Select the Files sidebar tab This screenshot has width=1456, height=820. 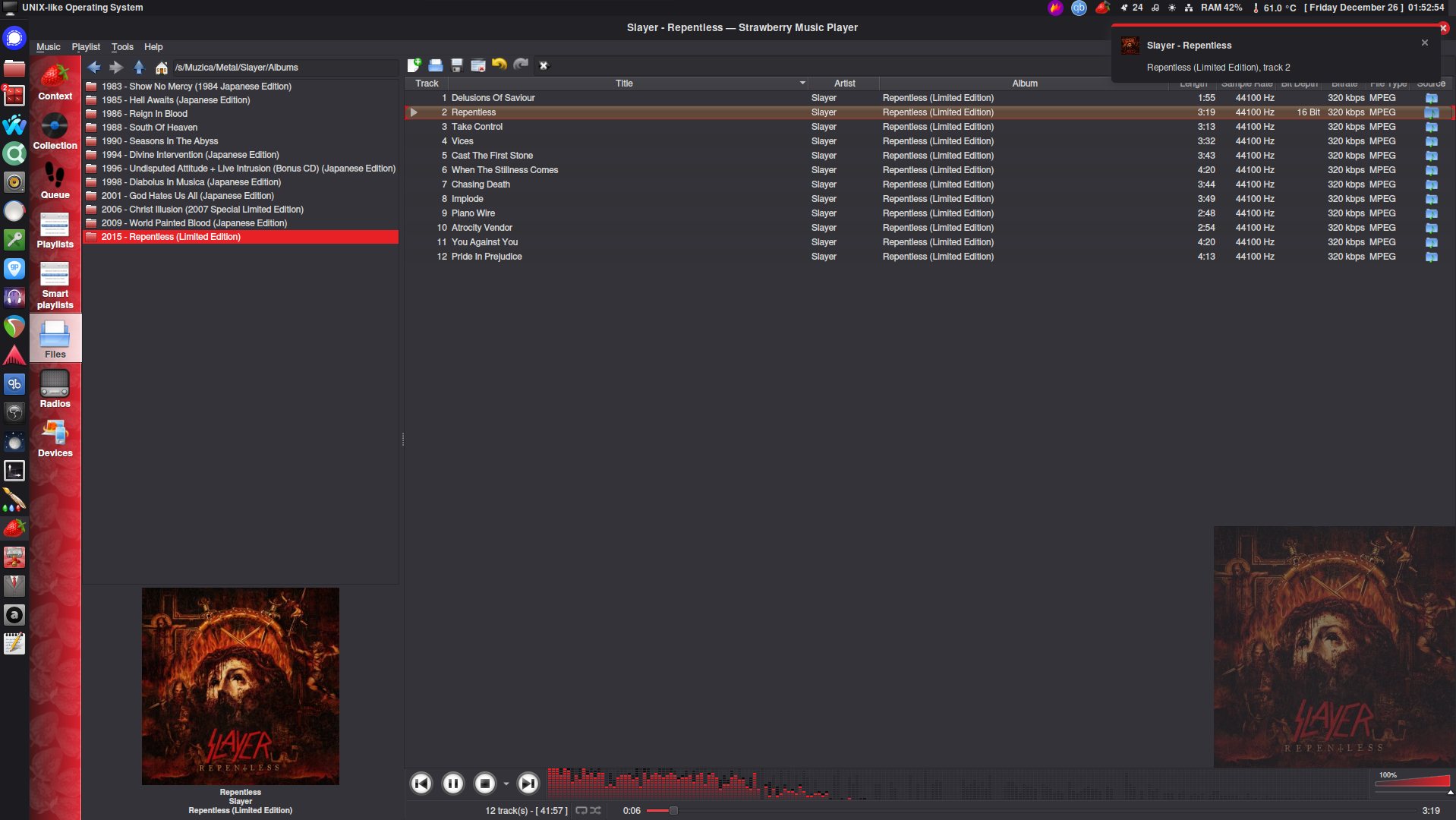click(55, 339)
